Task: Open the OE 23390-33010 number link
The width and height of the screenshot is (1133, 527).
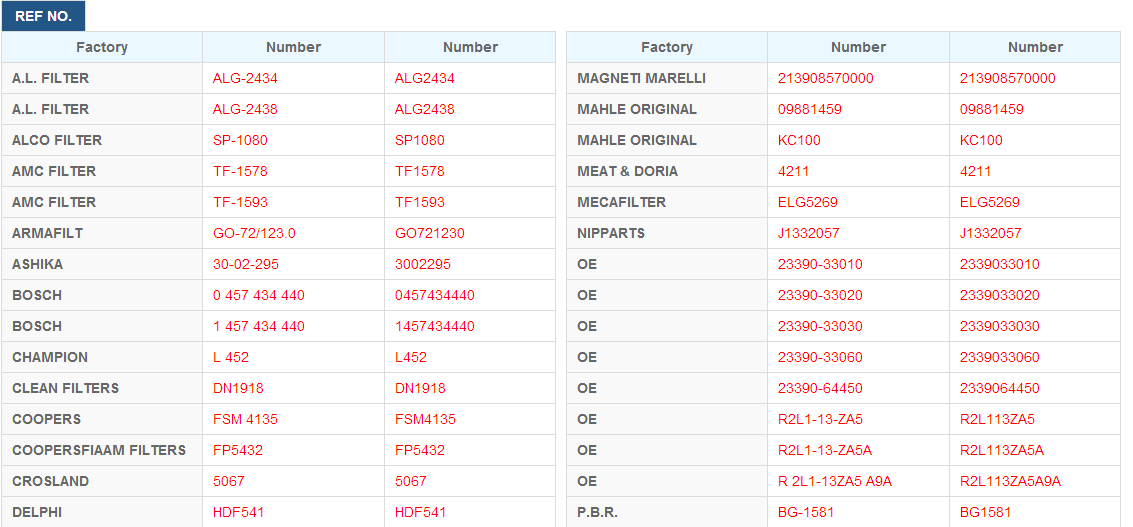Action: (820, 265)
